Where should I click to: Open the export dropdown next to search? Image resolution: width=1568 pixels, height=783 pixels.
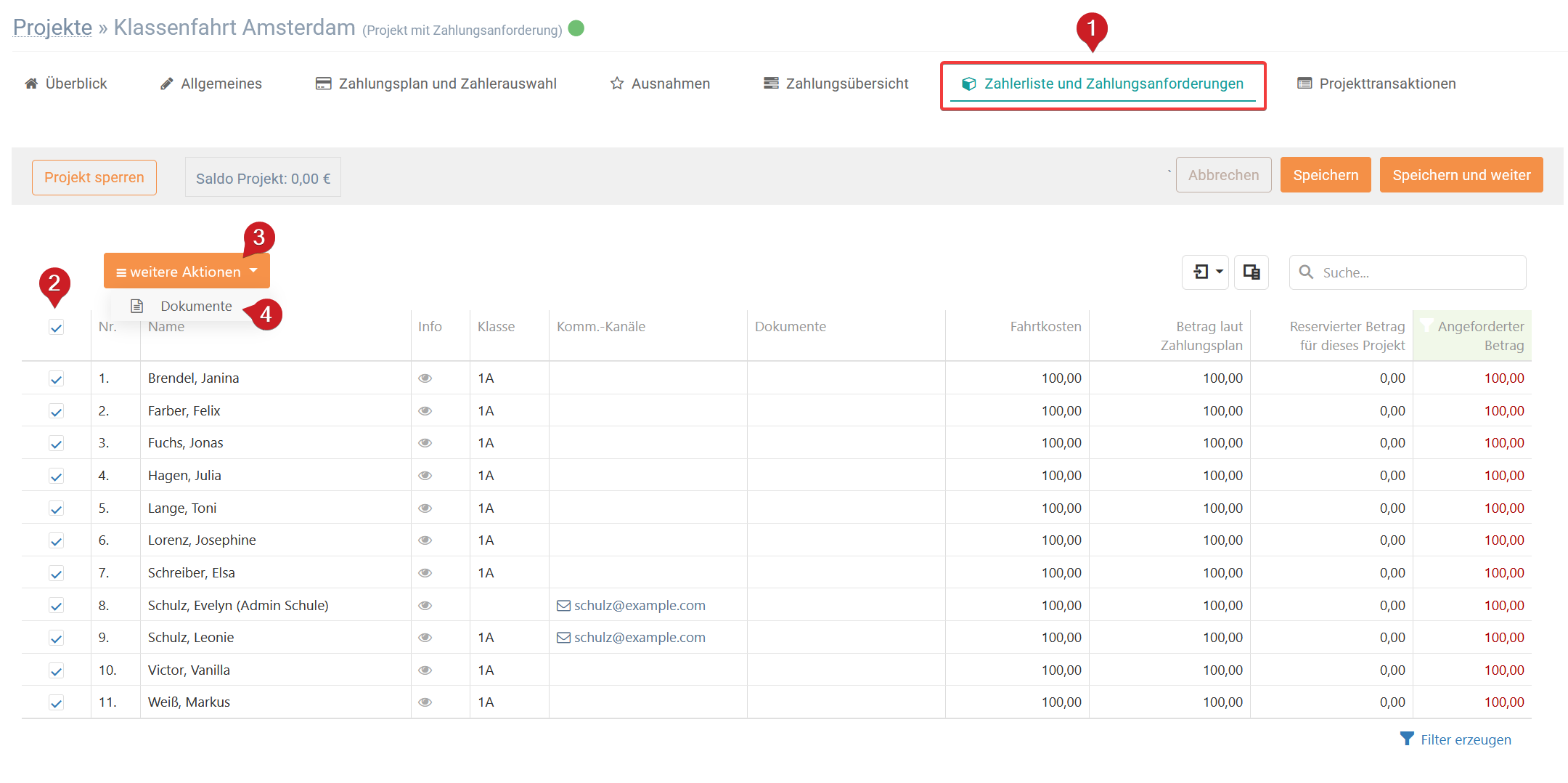1205,272
